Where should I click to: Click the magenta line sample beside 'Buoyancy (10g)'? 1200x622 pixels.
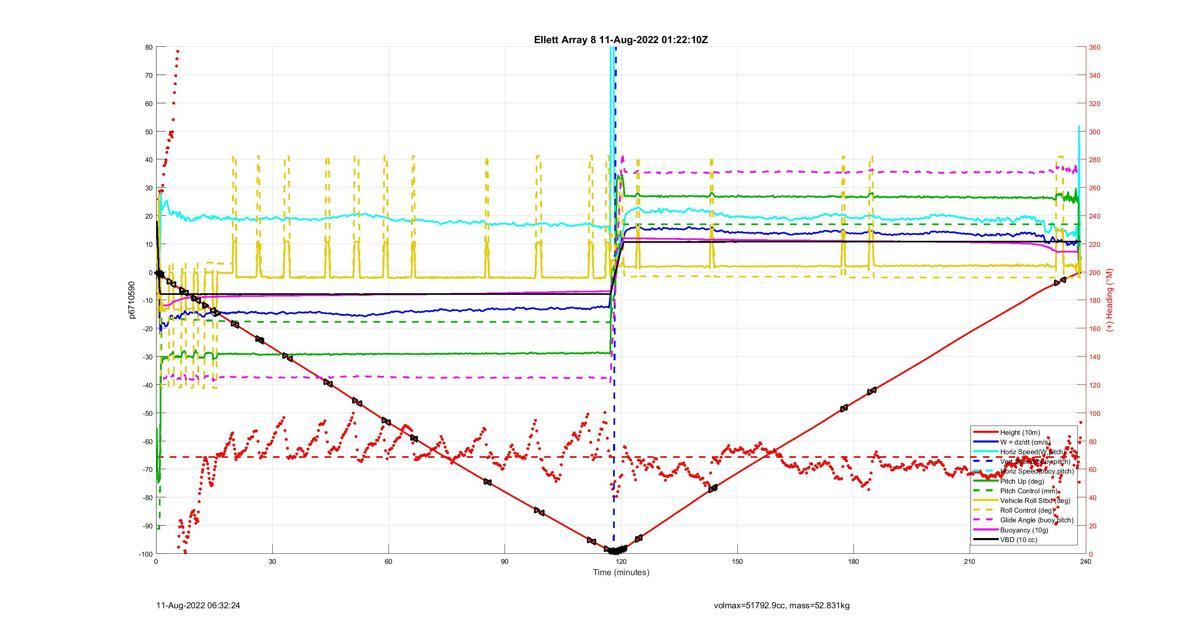click(985, 530)
